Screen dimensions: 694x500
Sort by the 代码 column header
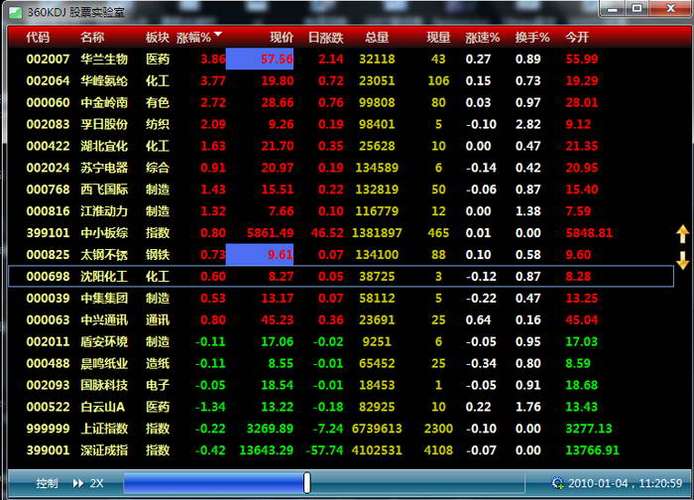[38, 37]
